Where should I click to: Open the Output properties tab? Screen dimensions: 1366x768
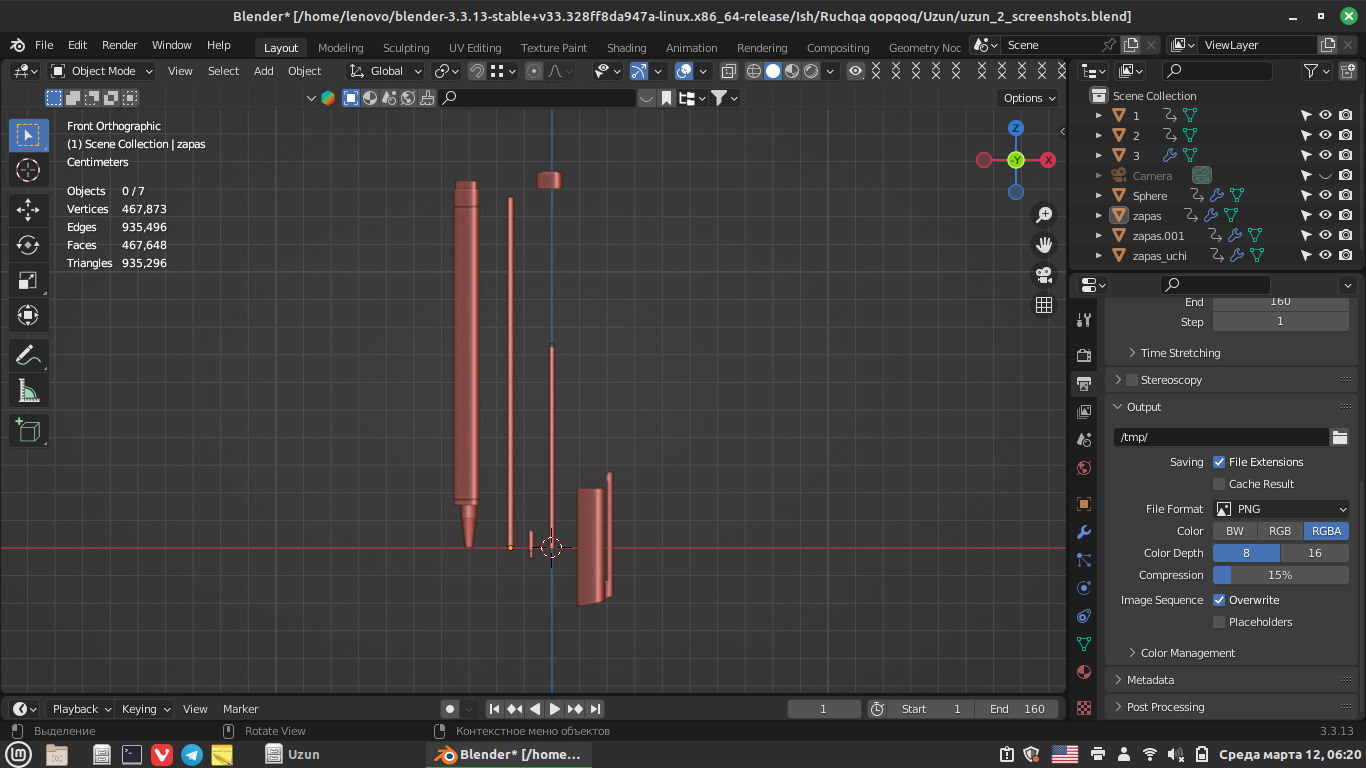click(1084, 384)
